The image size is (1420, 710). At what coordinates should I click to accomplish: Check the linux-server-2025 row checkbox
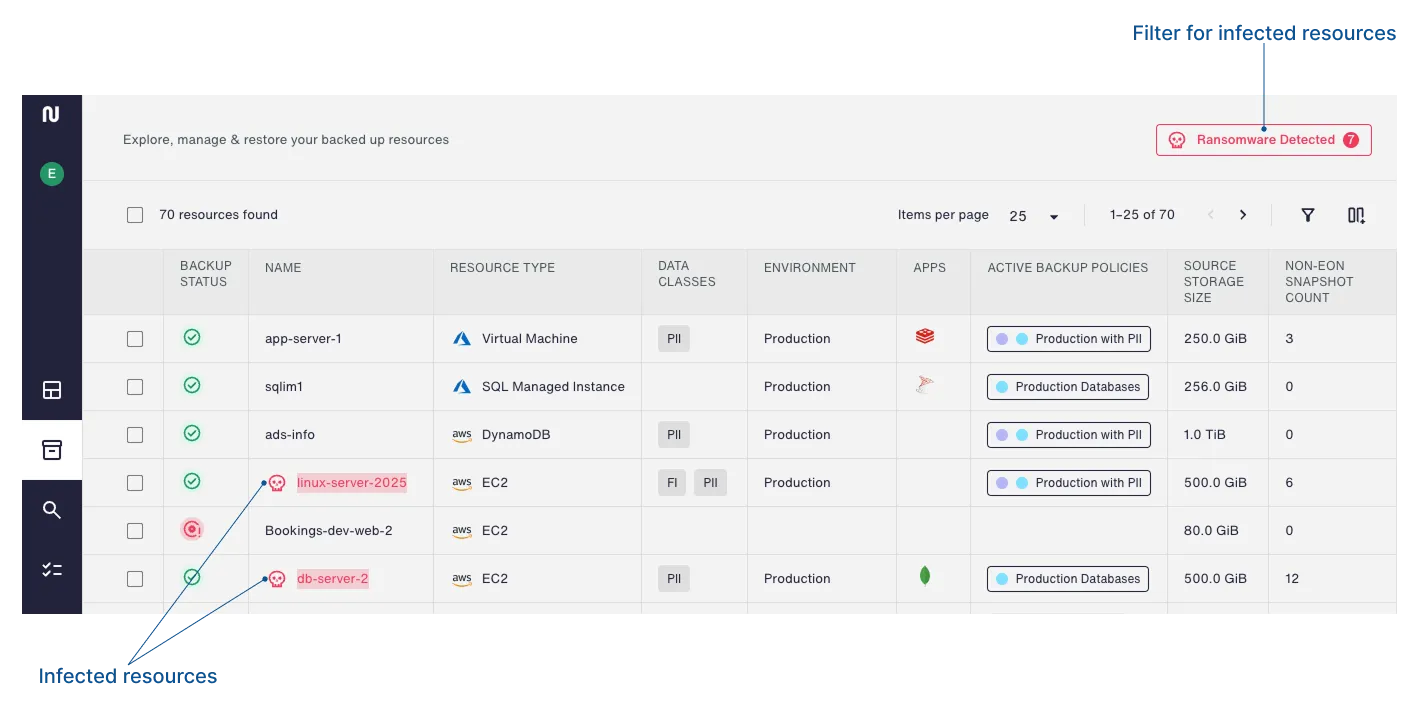[x=135, y=483]
